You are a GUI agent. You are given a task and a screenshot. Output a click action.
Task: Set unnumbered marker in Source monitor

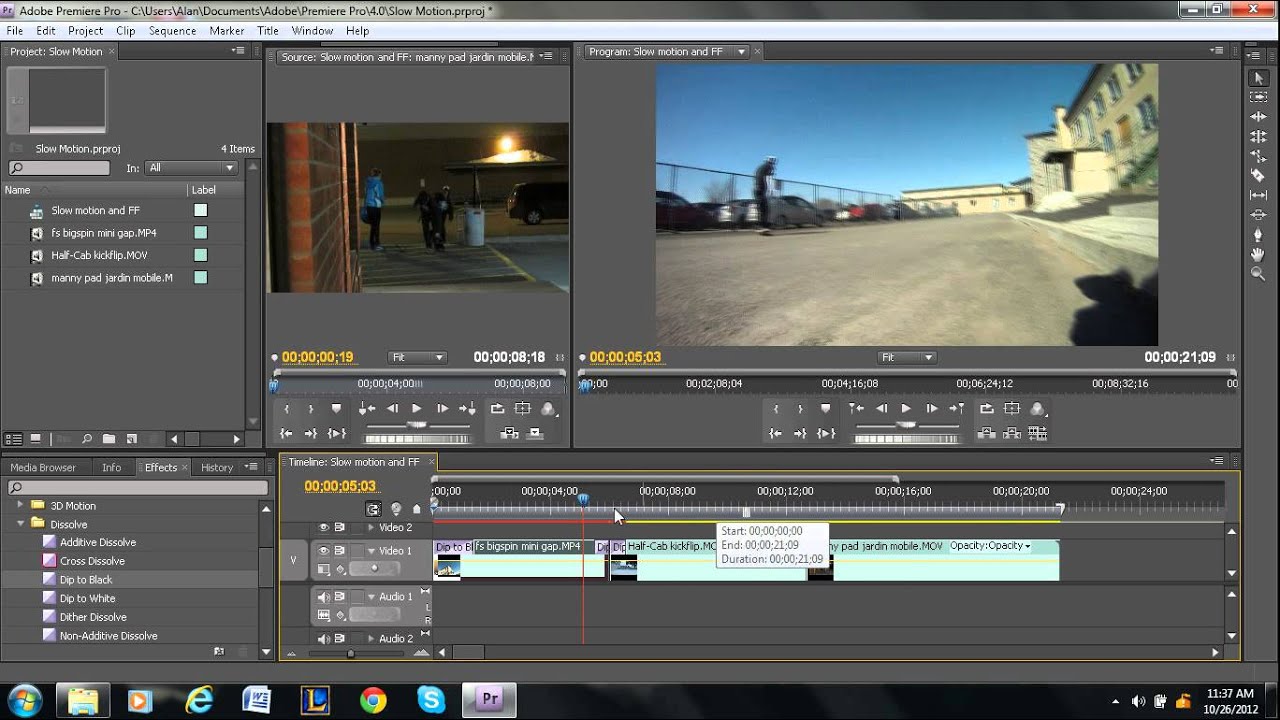(x=336, y=408)
